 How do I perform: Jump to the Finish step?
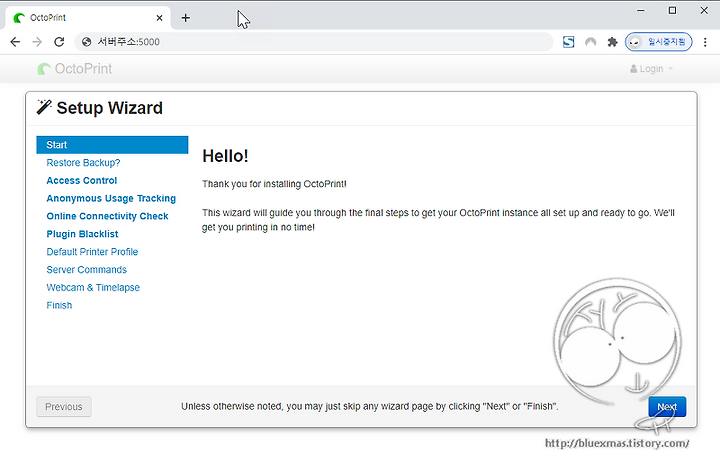(x=59, y=305)
